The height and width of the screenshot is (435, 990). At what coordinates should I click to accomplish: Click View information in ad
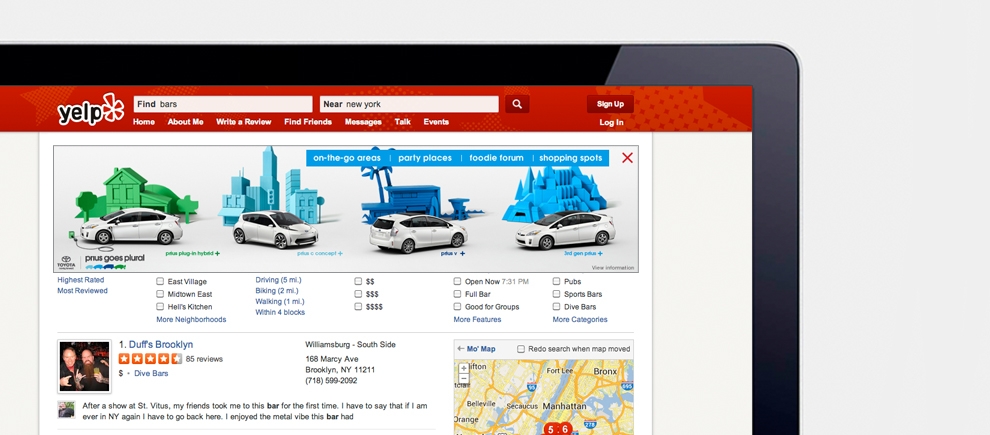(x=612, y=268)
